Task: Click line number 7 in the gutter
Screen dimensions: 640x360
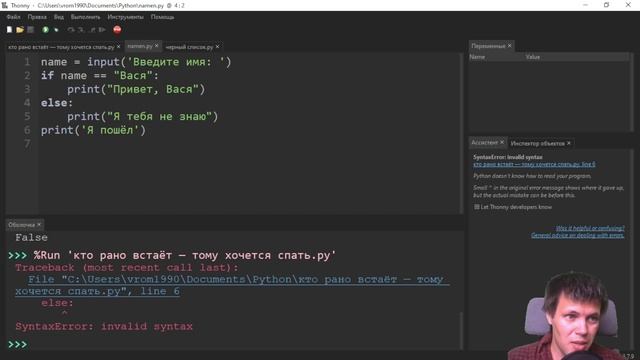Action: pyautogui.click(x=27, y=144)
